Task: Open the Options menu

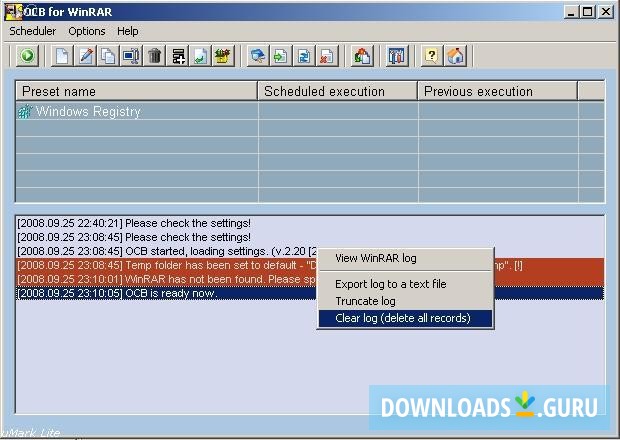Action: [87, 31]
